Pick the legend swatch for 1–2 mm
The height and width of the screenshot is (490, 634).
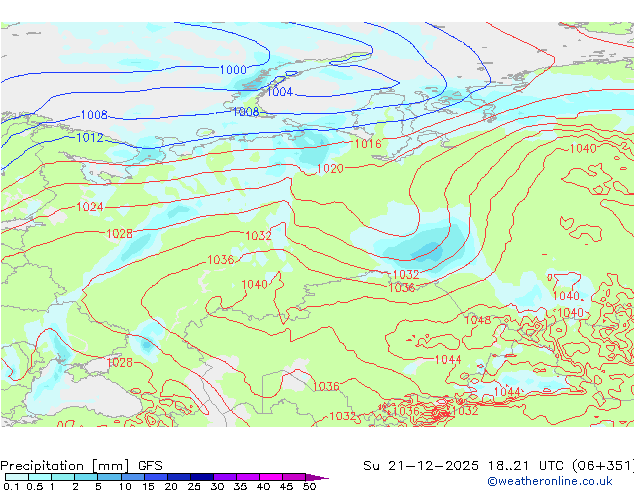coord(63,477)
